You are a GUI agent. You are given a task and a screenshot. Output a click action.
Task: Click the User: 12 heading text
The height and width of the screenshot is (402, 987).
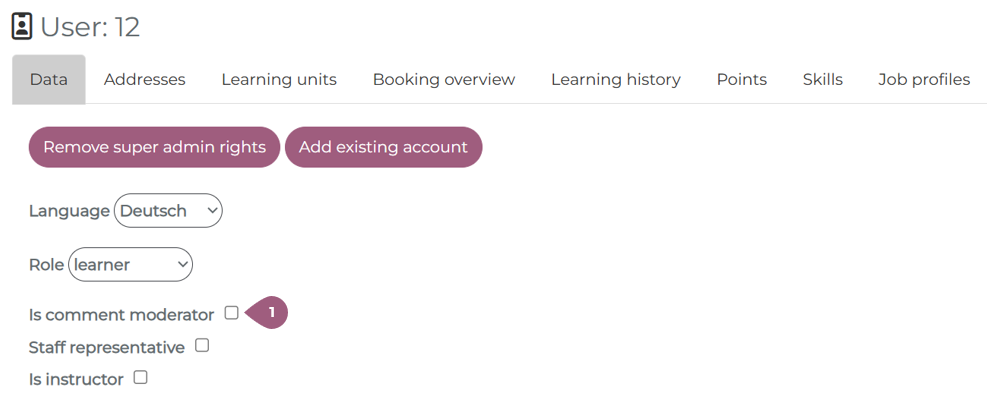point(90,27)
